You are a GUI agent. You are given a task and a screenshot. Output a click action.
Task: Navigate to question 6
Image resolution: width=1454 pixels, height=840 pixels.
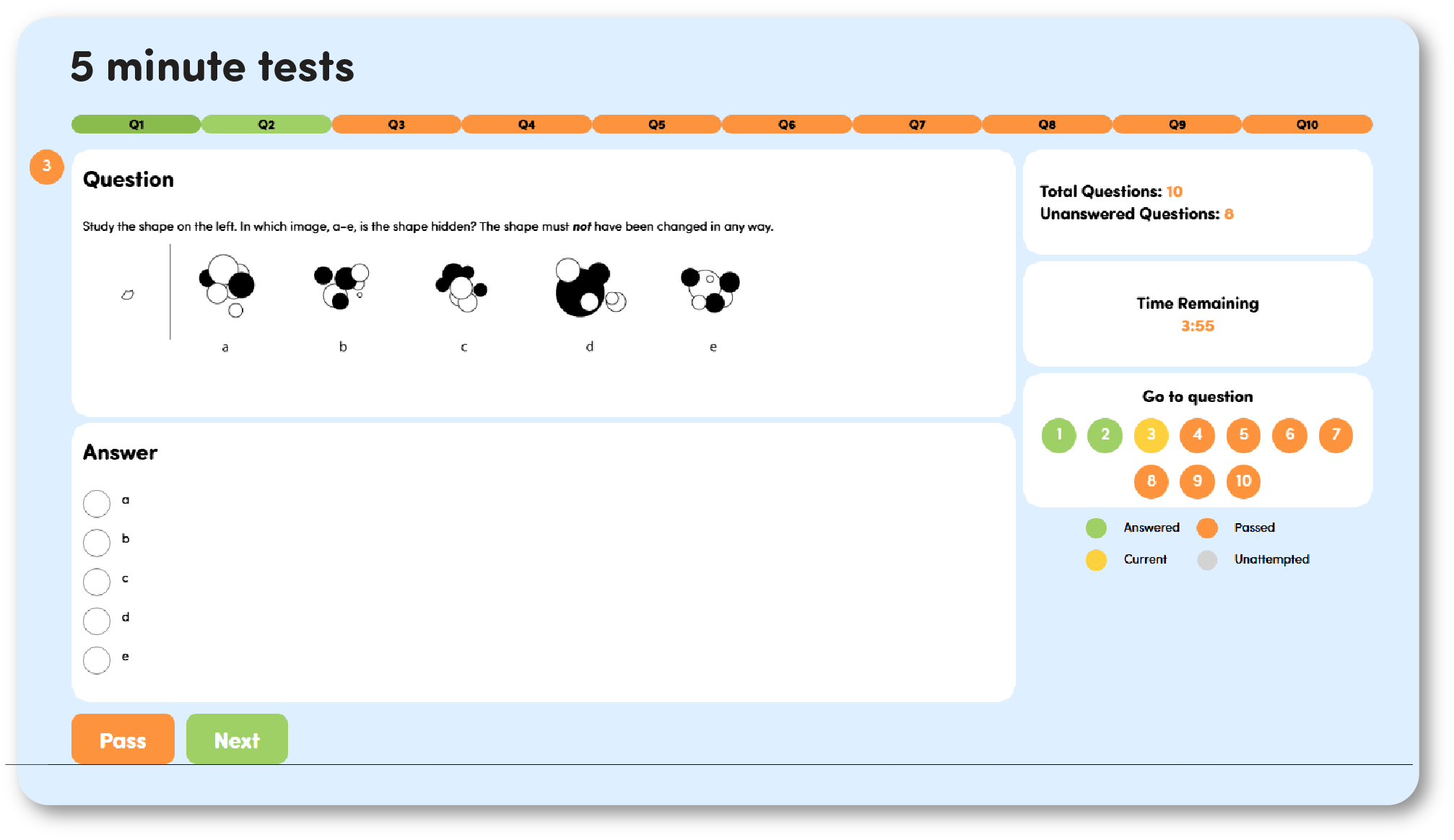click(1289, 434)
